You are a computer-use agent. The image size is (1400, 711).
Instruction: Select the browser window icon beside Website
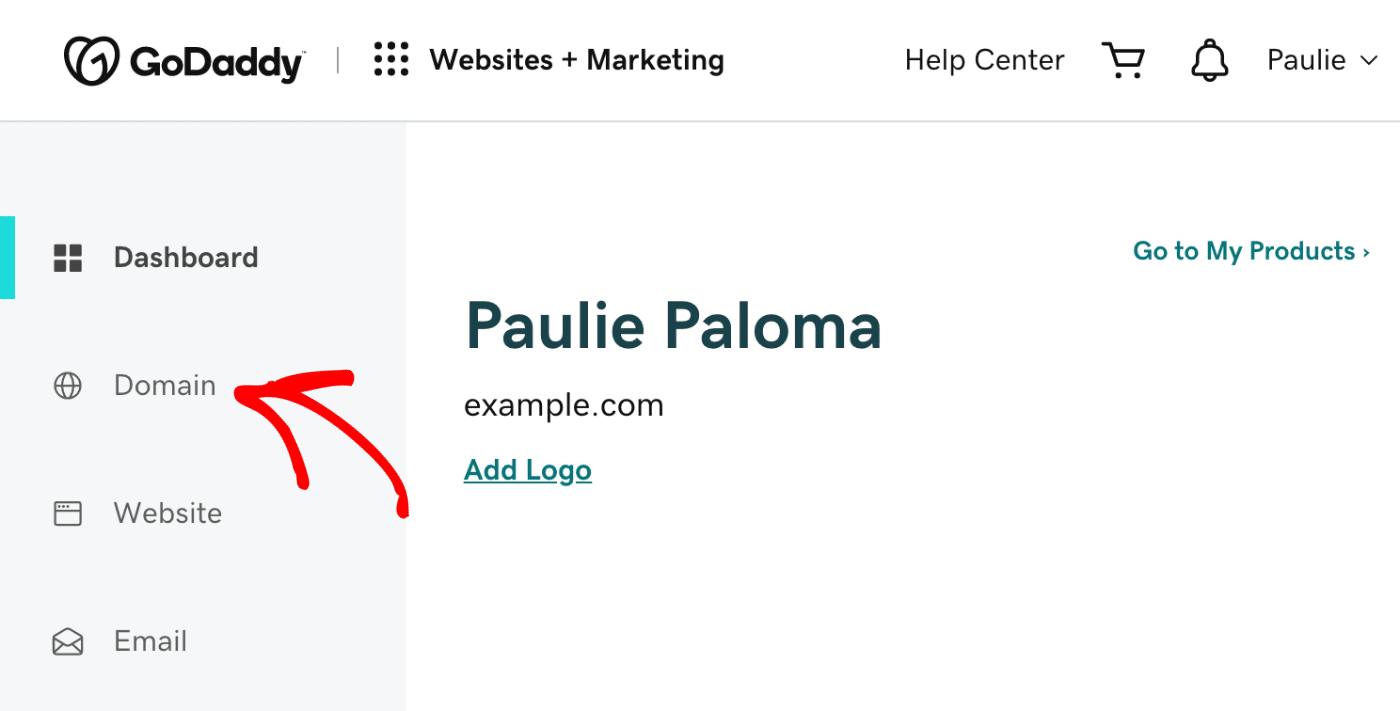67,513
